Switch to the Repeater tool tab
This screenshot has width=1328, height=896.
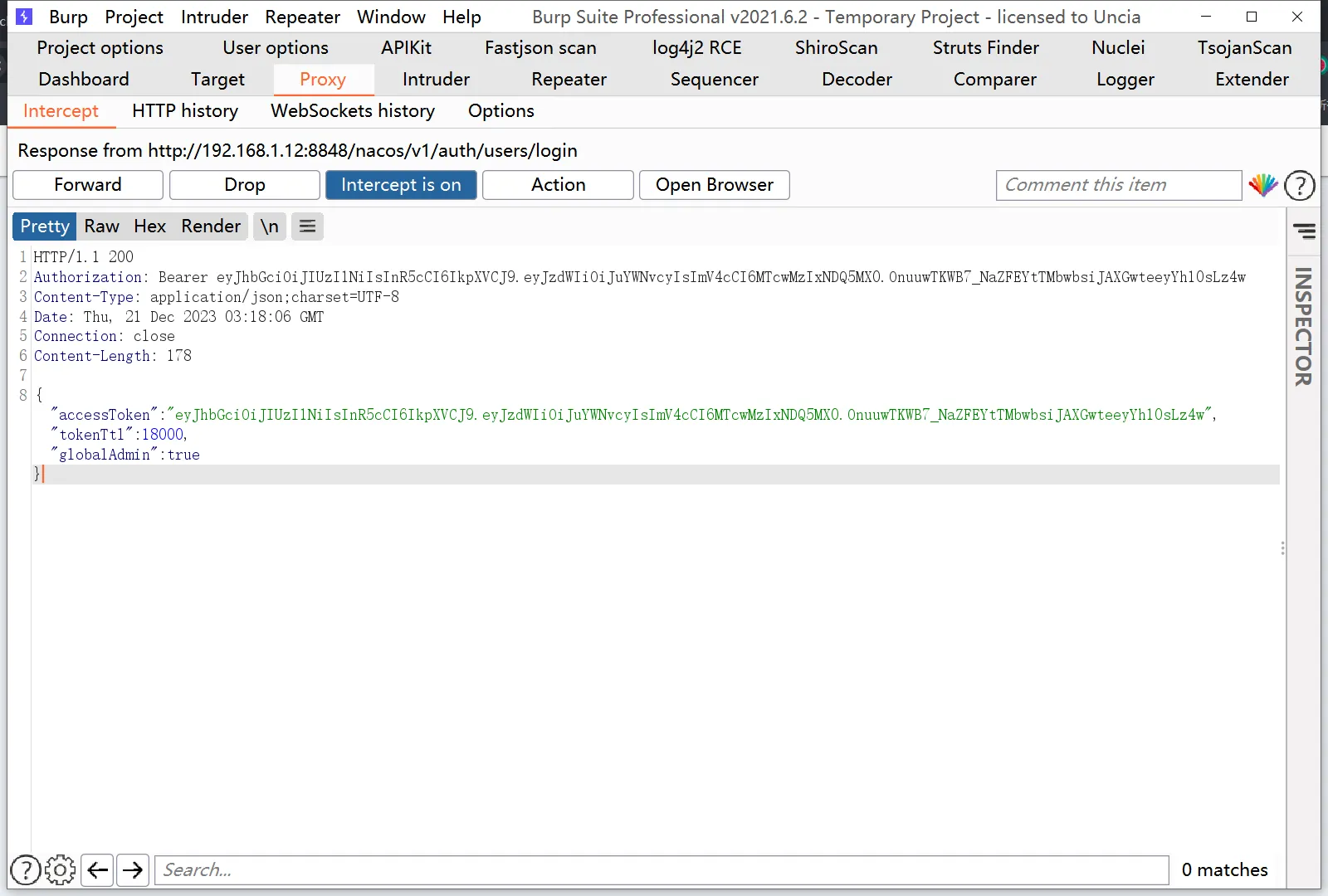(x=569, y=80)
